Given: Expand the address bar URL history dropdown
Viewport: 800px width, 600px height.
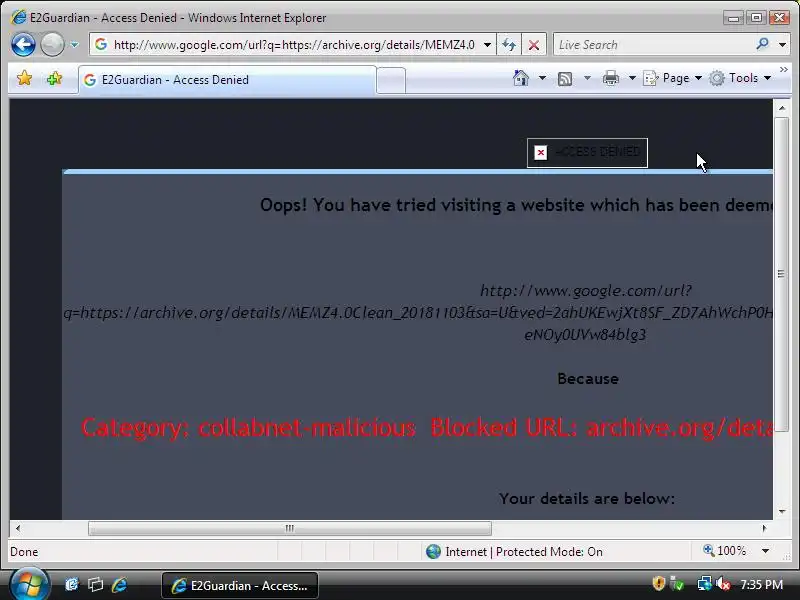Looking at the screenshot, I should tap(487, 45).
